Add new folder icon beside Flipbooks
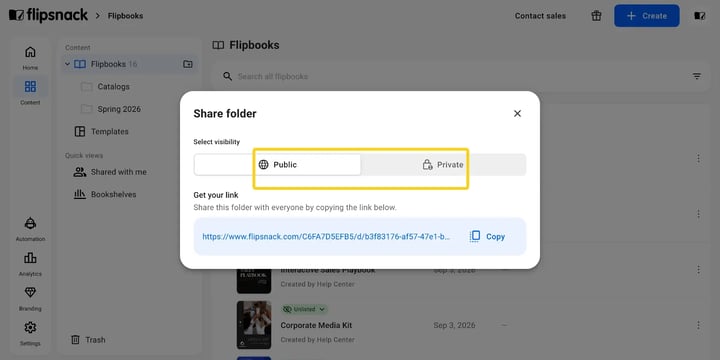 coord(188,64)
